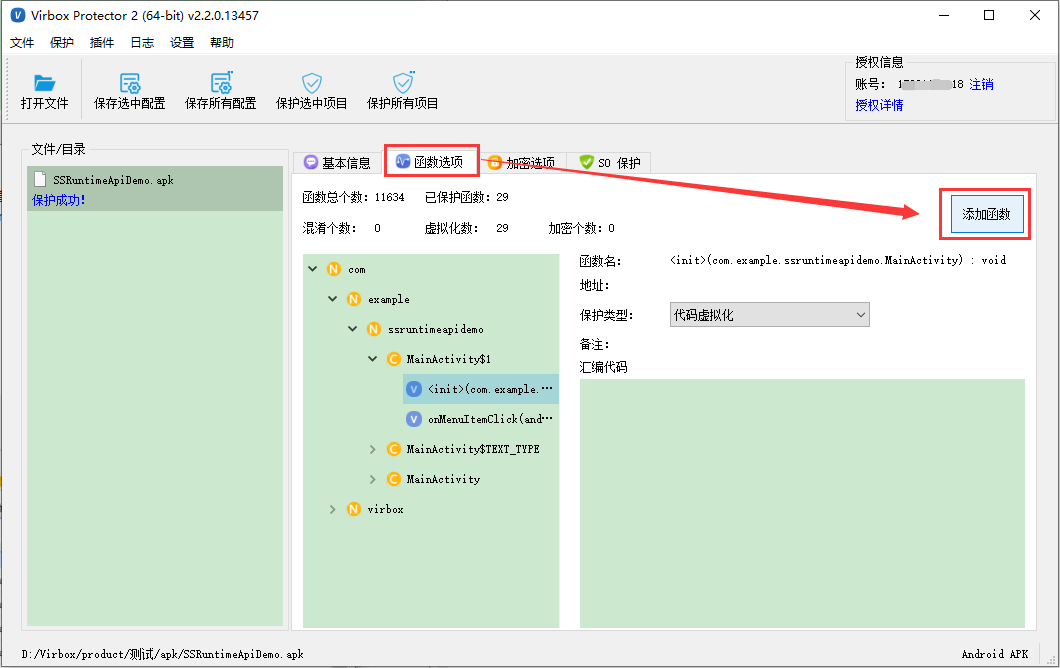Click the 保存所有配置 toolbar icon
Image resolution: width=1060 pixels, height=668 pixels.
(x=221, y=82)
